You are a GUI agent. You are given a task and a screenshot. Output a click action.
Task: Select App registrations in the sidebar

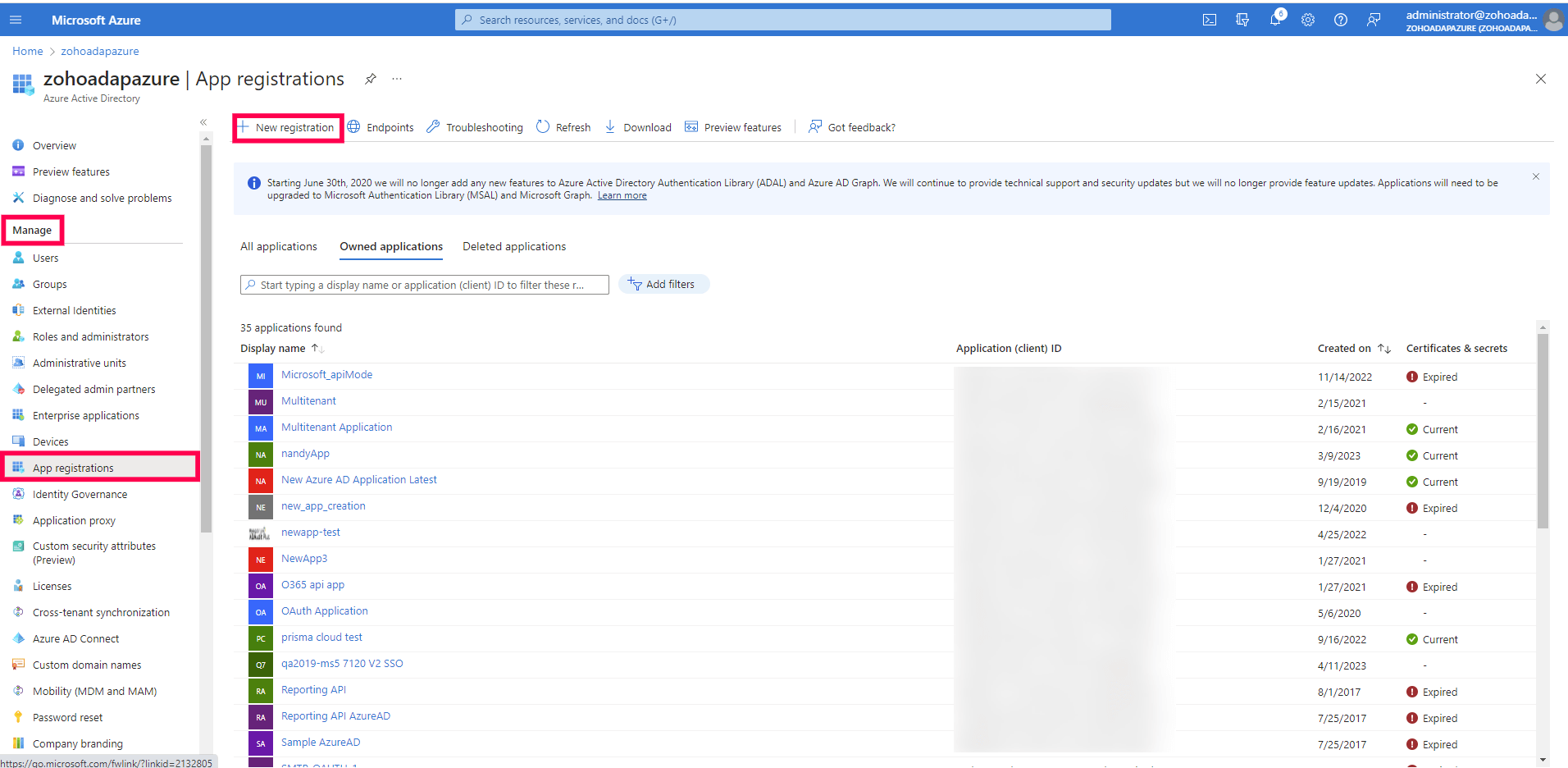point(100,468)
